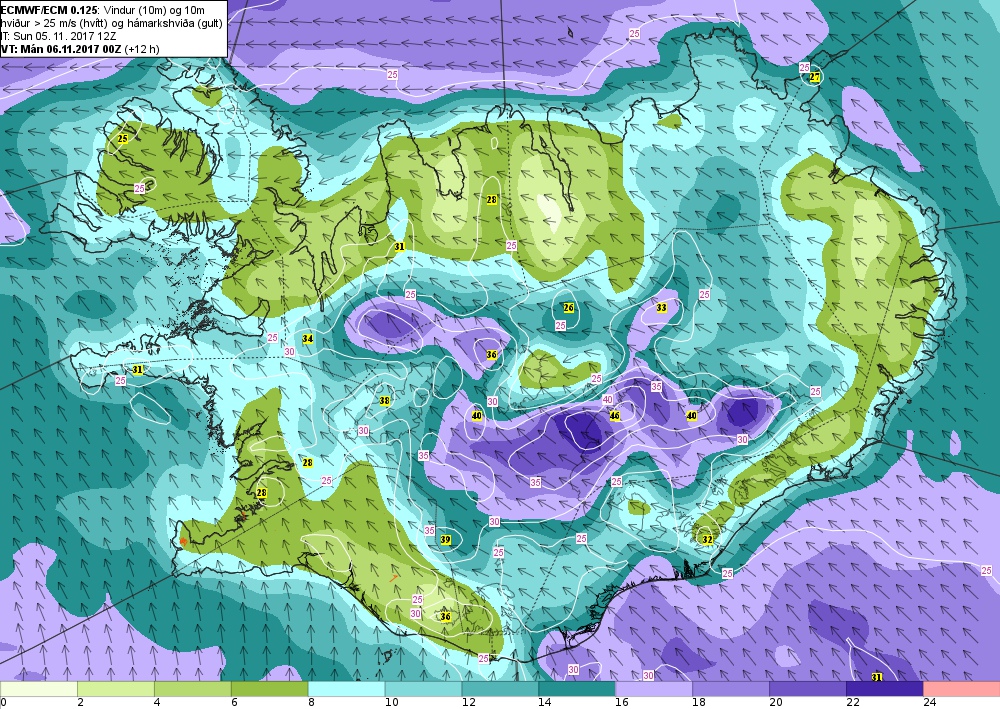
Task: Click the 'VT: Mán 06.11.2017 00Z' valid time
Action: pyautogui.click(x=62, y=48)
